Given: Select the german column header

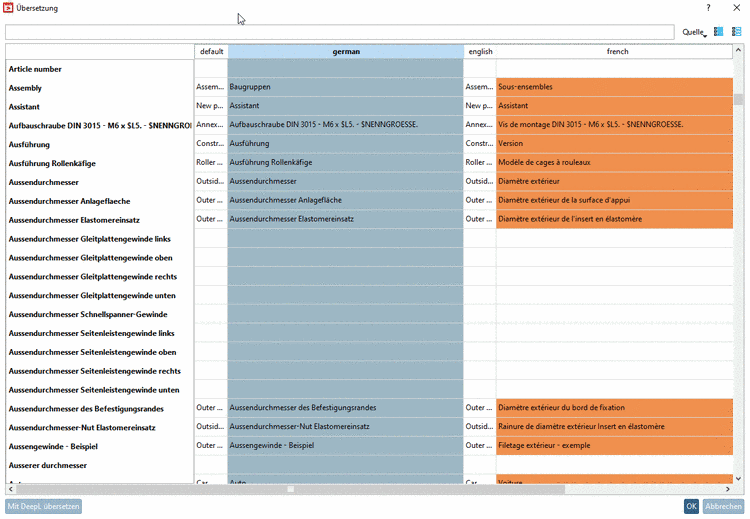Looking at the screenshot, I should pos(346,52).
